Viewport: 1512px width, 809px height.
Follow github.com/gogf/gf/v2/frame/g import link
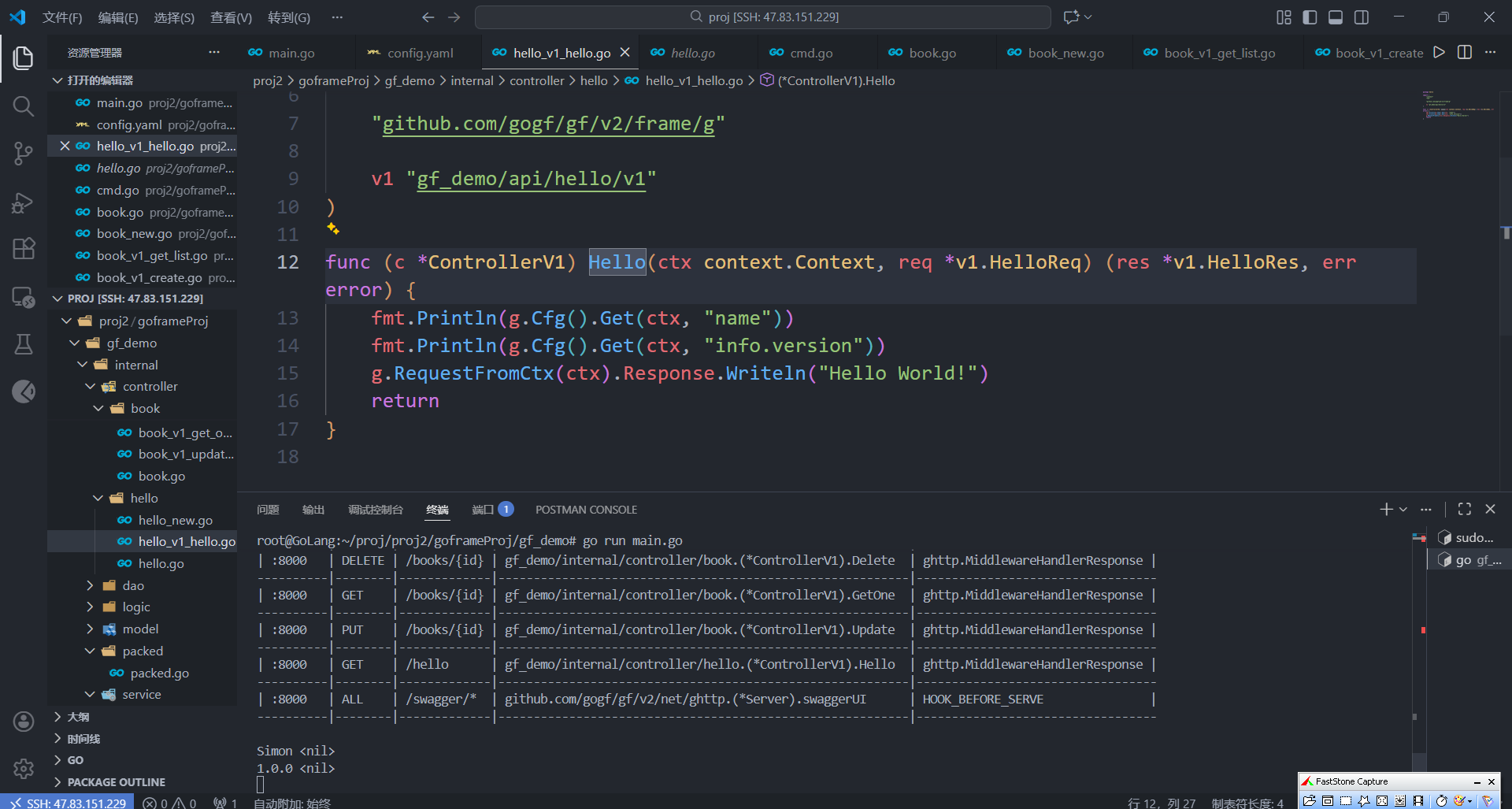548,124
